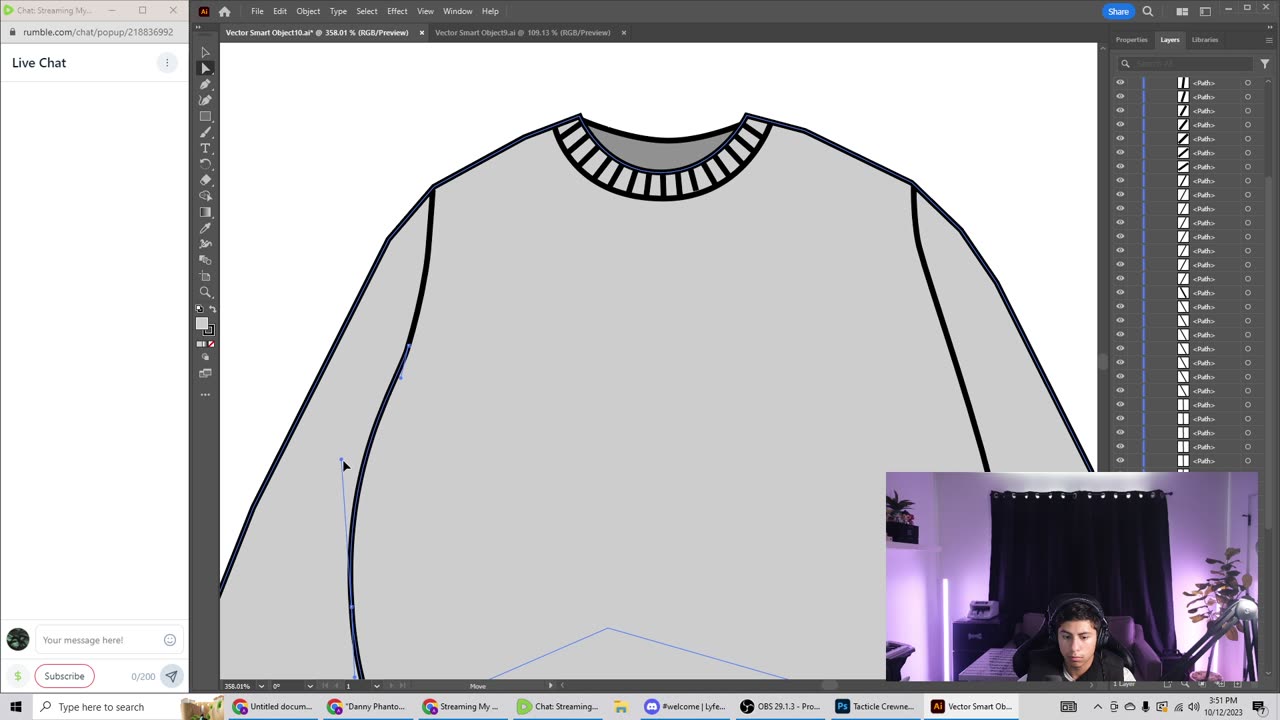Image resolution: width=1280 pixels, height=720 pixels.
Task: Click the Stroke color swatch
Action: [209, 330]
